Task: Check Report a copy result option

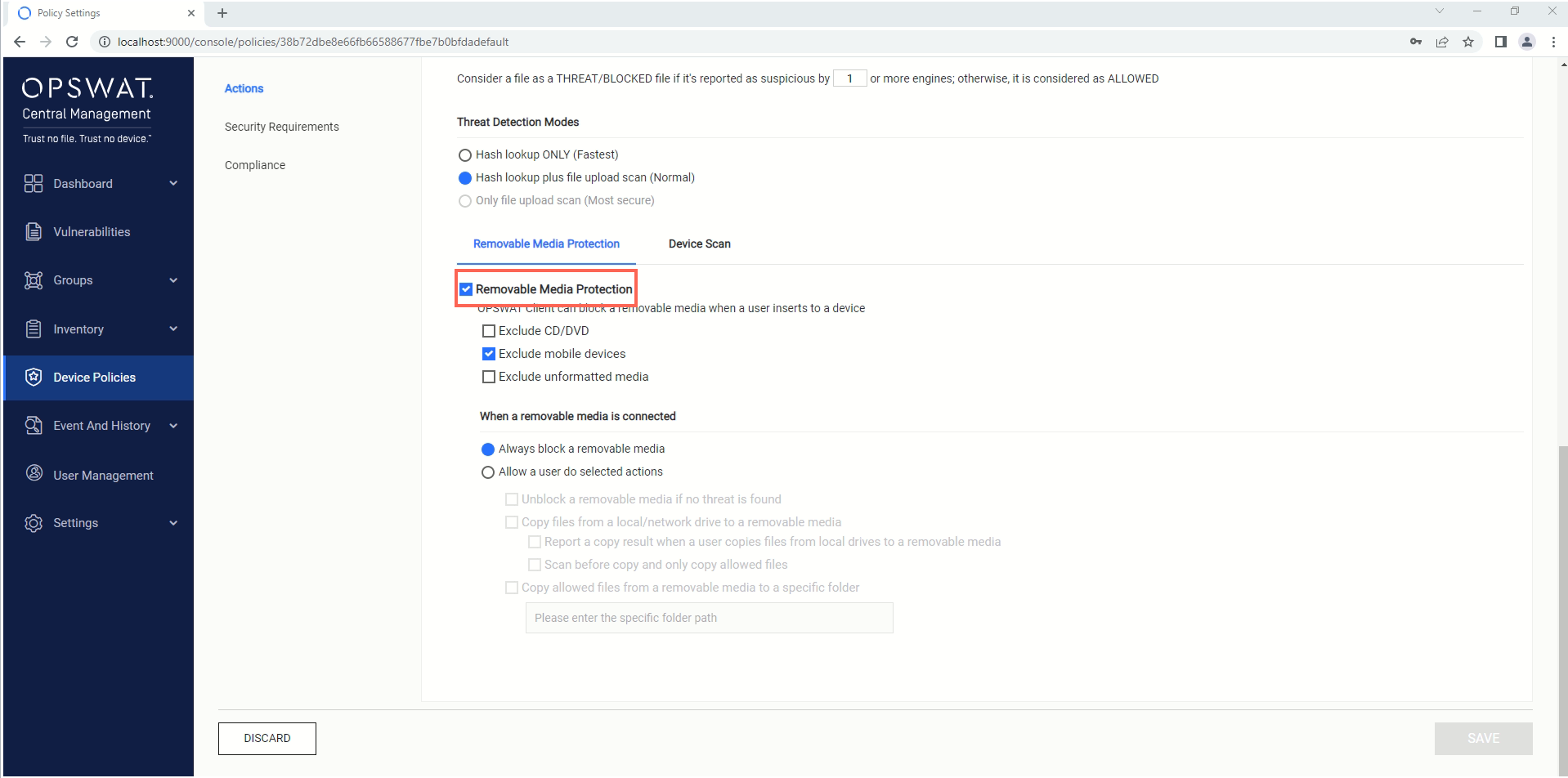Action: coord(535,542)
